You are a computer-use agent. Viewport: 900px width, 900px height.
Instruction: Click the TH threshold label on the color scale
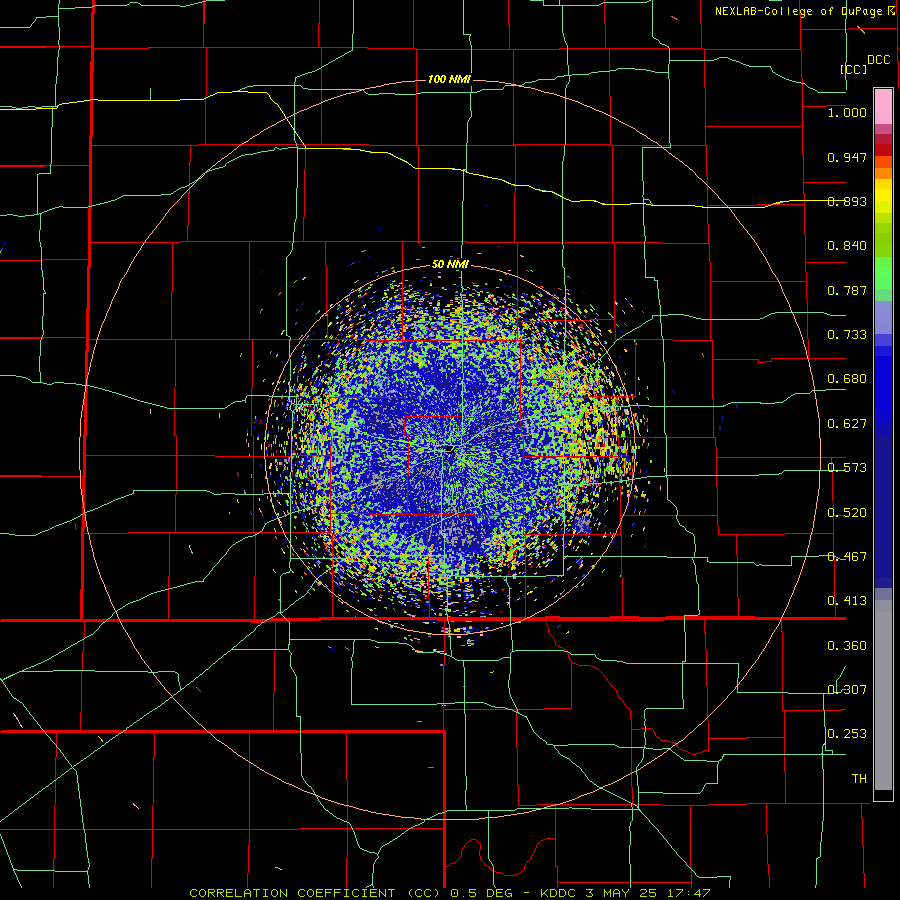coord(859,779)
